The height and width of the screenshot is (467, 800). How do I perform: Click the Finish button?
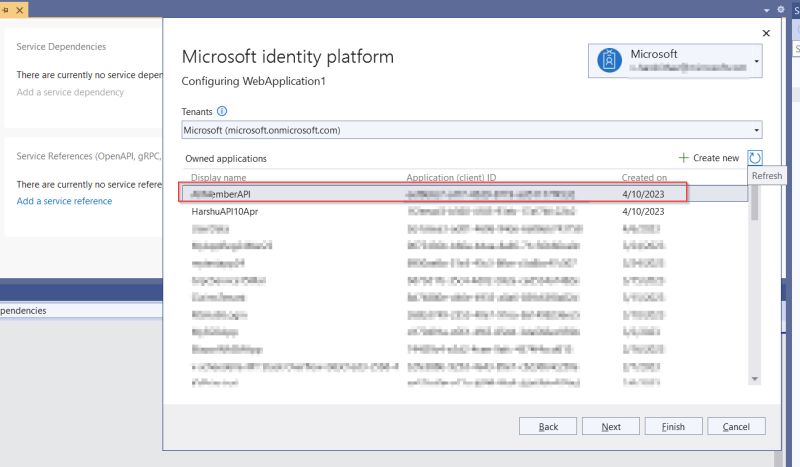click(673, 426)
